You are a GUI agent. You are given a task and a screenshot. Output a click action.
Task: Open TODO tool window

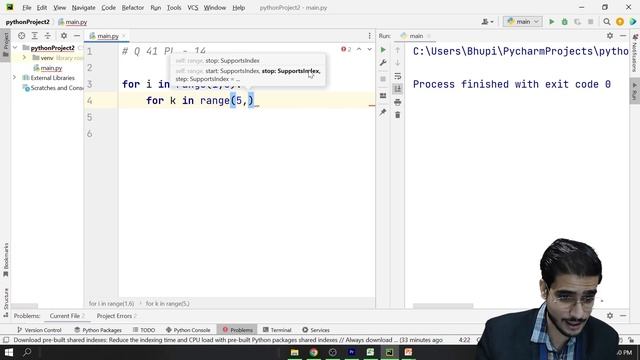pyautogui.click(x=144, y=330)
